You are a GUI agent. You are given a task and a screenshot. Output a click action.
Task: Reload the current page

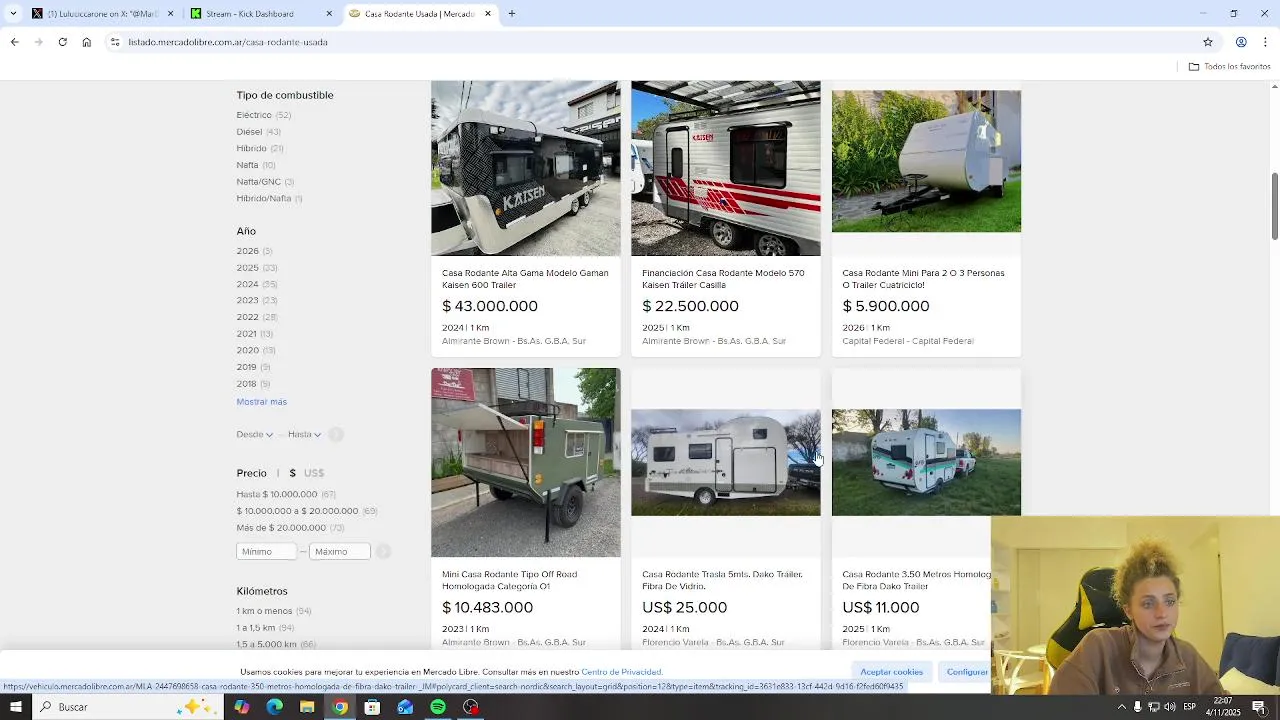62,42
